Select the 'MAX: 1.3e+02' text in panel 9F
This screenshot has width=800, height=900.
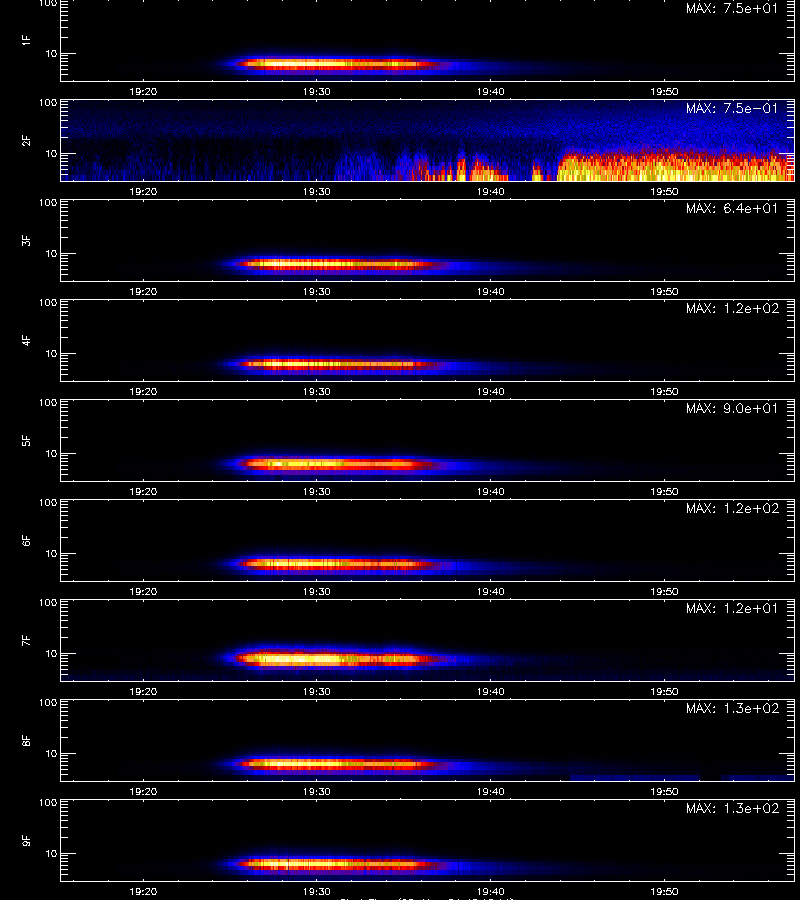pos(732,808)
